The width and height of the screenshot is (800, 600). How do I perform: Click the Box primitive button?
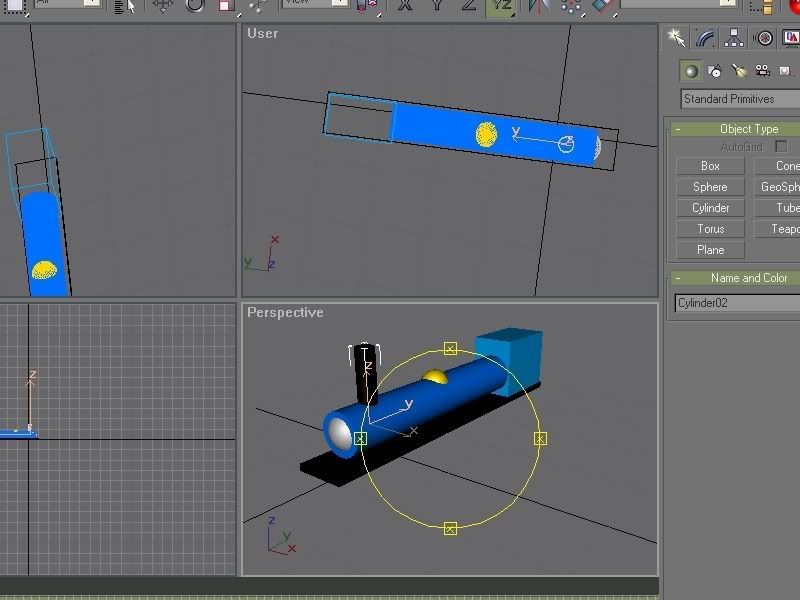coord(710,166)
